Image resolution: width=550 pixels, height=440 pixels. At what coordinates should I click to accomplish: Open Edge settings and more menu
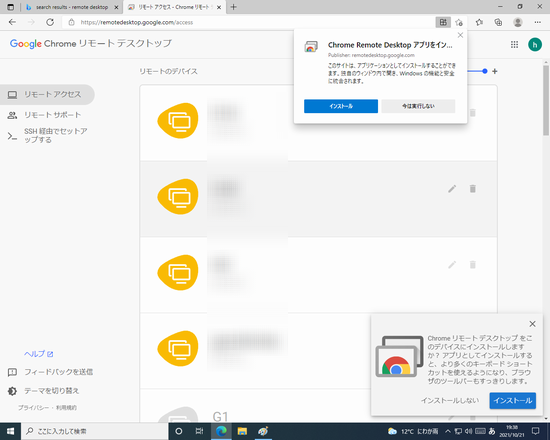pos(538,22)
